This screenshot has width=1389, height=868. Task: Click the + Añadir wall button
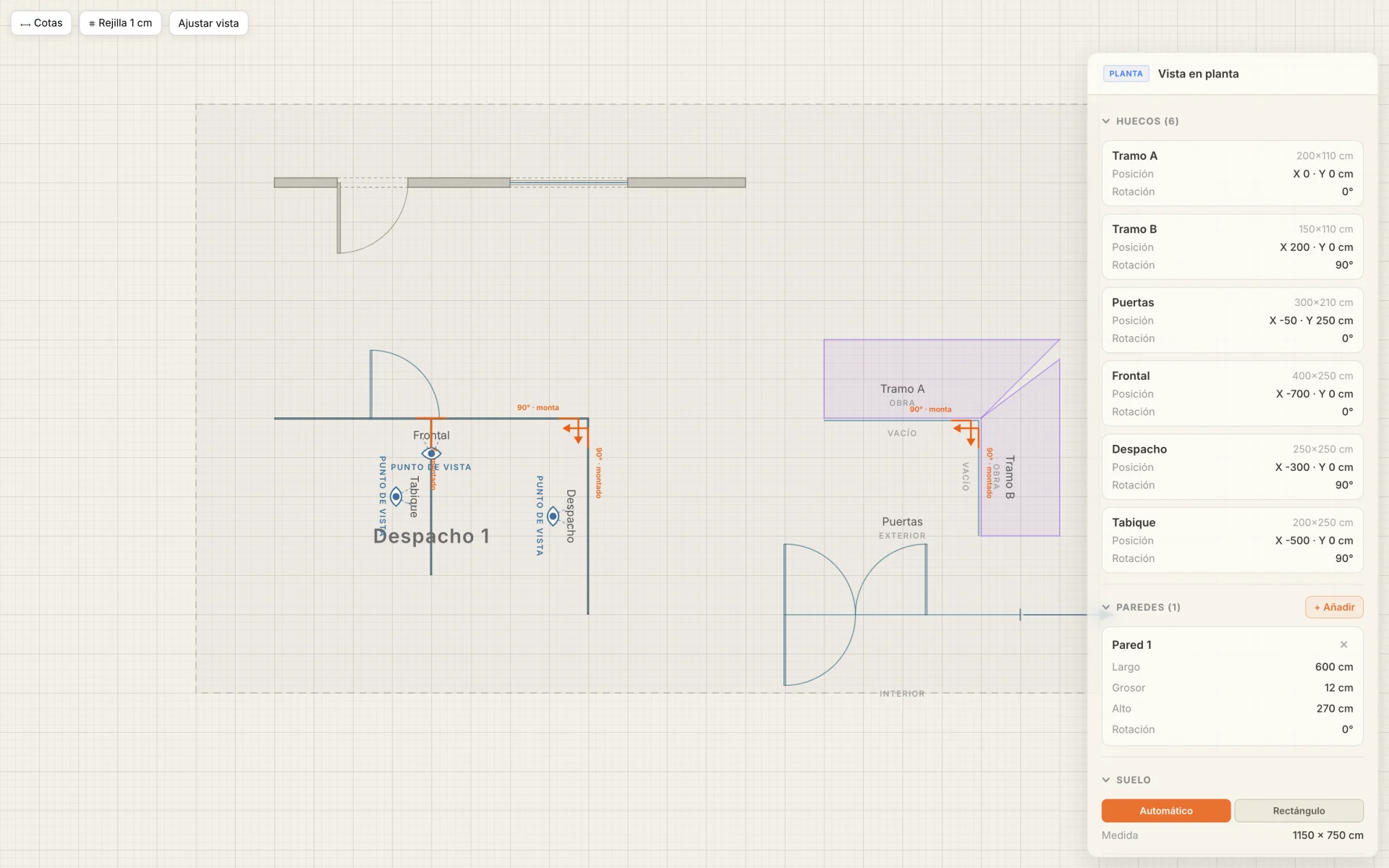[x=1334, y=607]
